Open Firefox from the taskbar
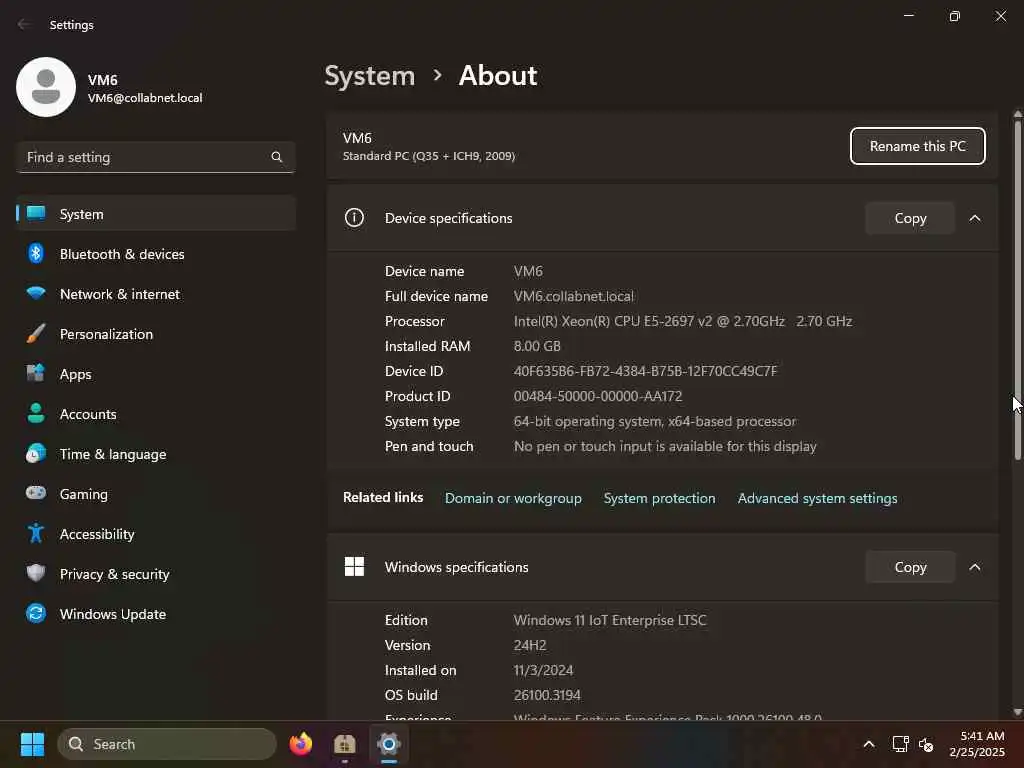1024x768 pixels. [x=300, y=744]
